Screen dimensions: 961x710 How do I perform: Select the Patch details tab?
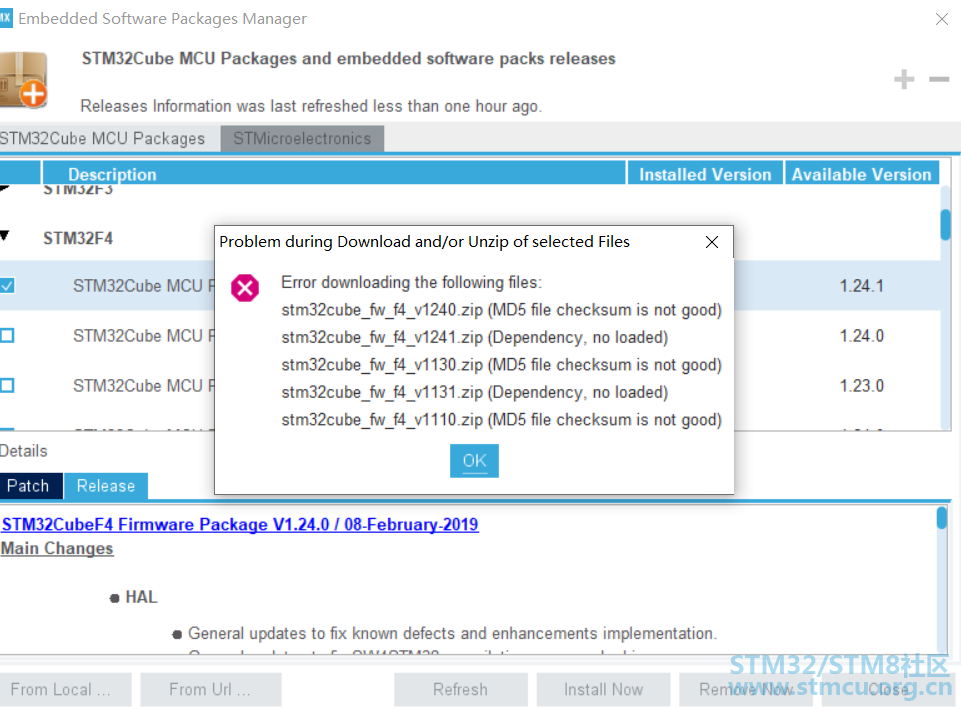point(29,486)
